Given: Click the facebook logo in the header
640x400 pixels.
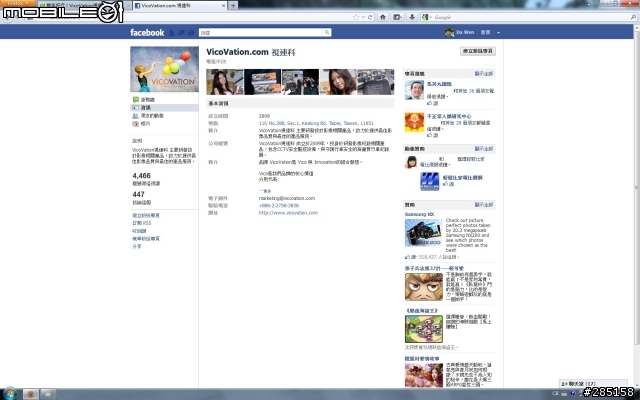Looking at the screenshot, I should tap(147, 33).
